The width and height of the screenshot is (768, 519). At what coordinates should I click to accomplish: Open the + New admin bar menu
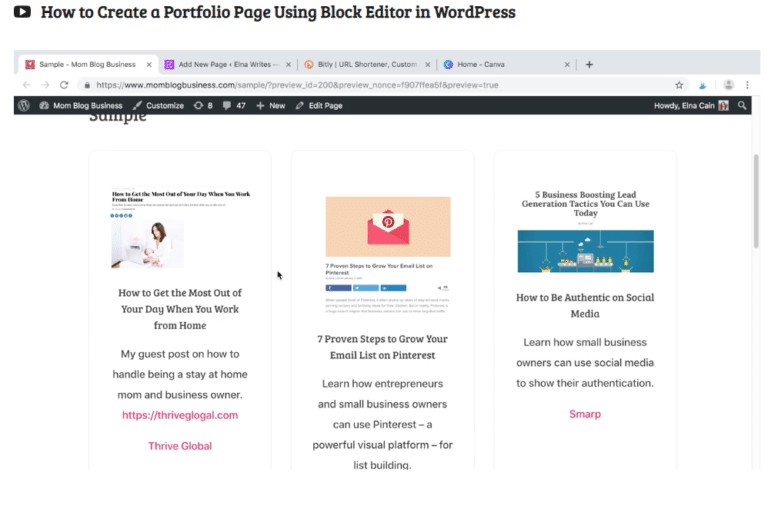[271, 105]
